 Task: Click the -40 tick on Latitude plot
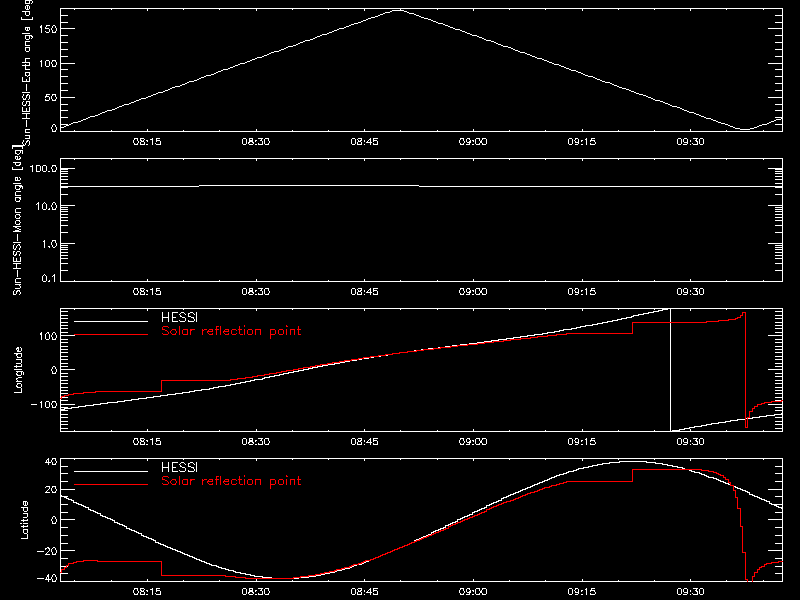click(x=47, y=579)
